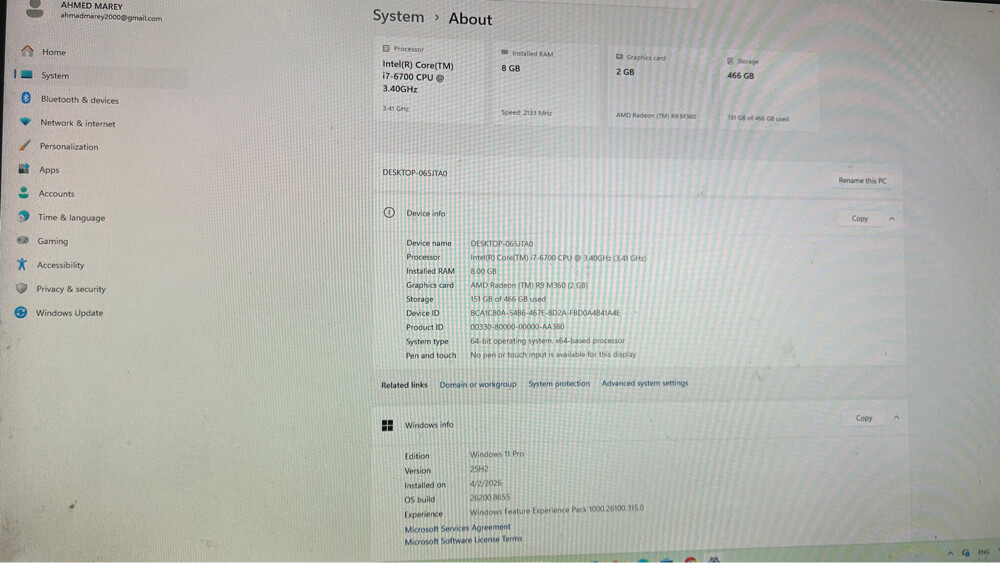This screenshot has height=563, width=1000.
Task: Click the user profile avatar picture
Action: (x=35, y=8)
